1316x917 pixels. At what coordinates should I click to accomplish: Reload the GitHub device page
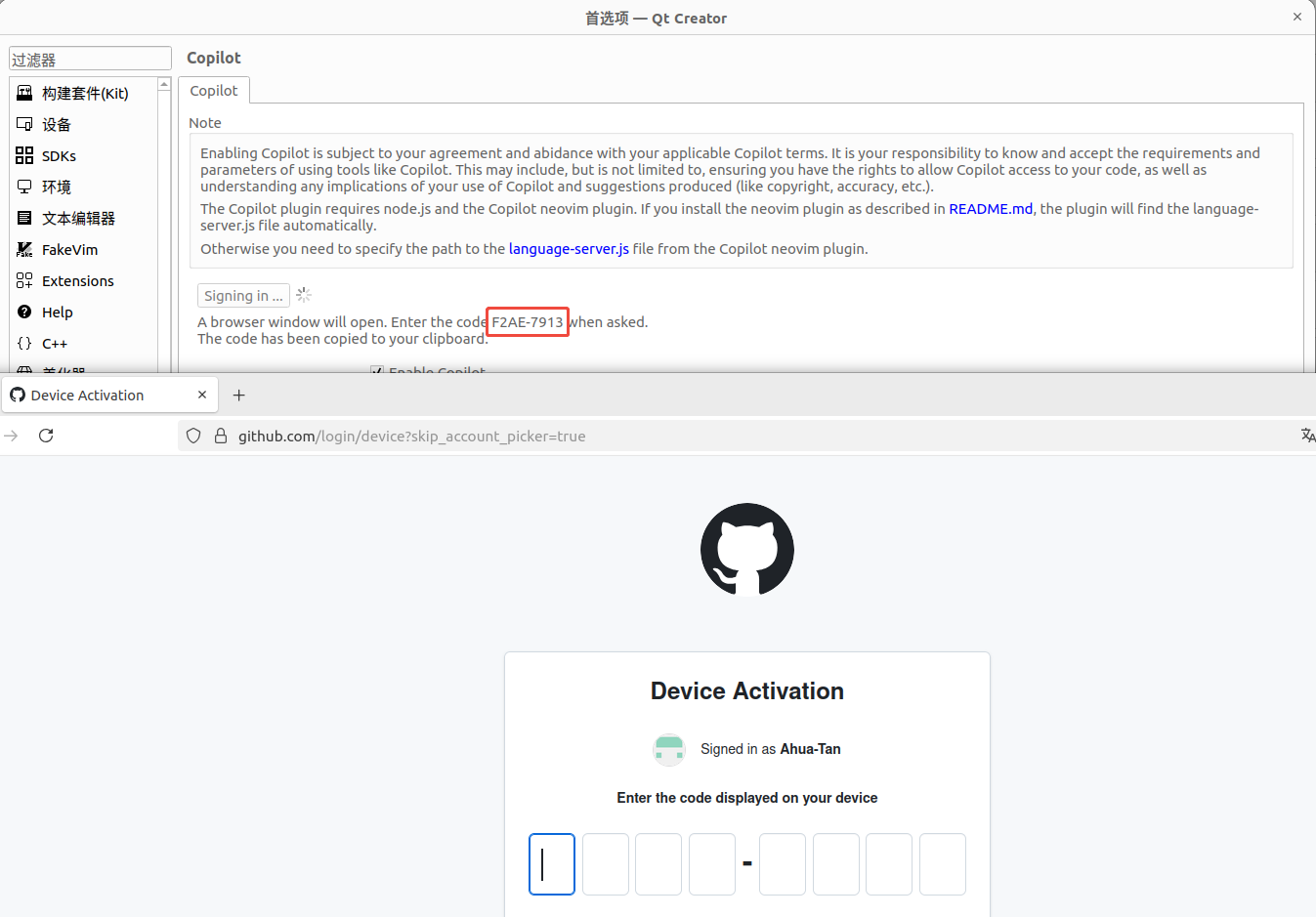46,436
